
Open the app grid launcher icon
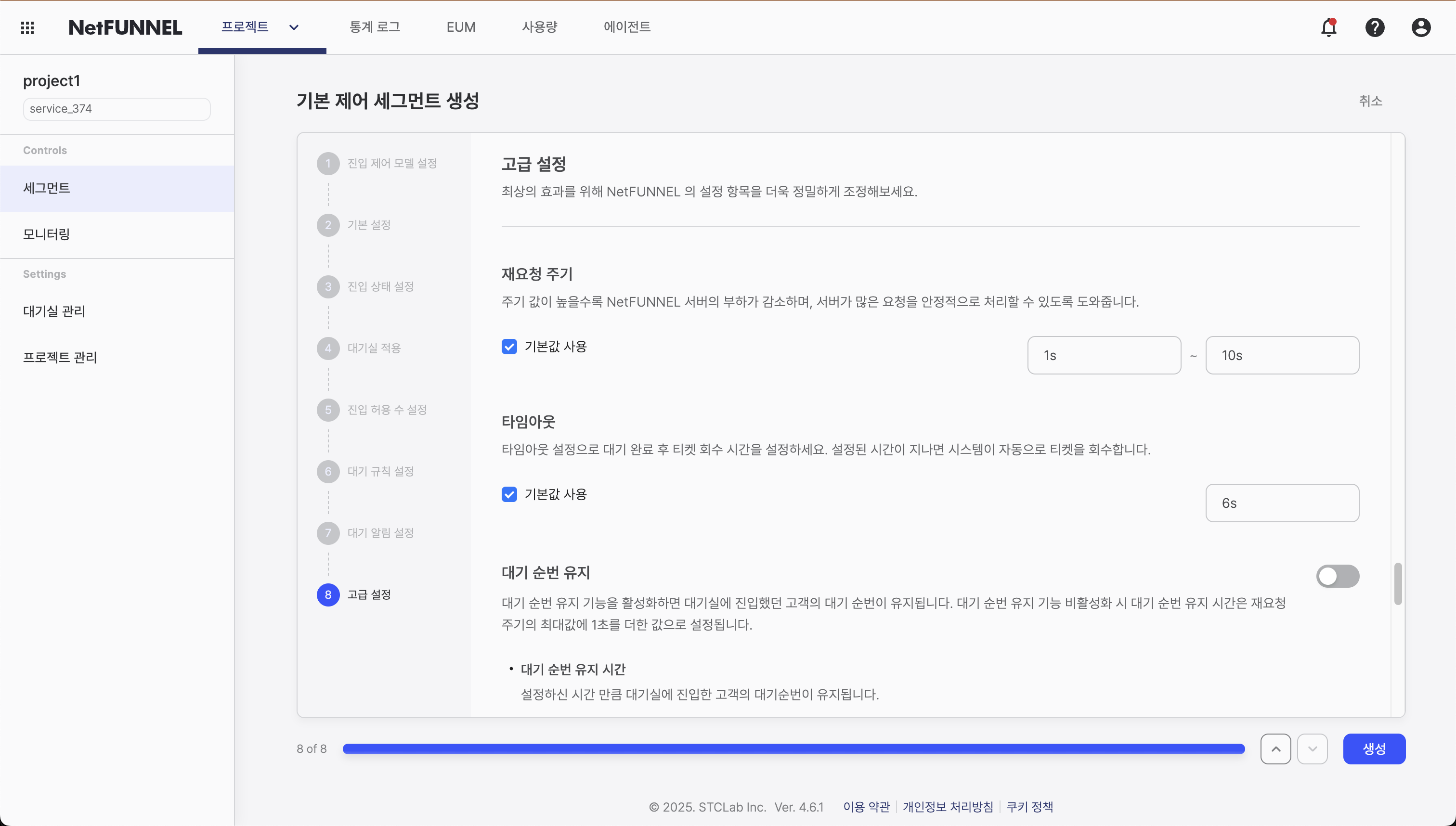pos(27,27)
